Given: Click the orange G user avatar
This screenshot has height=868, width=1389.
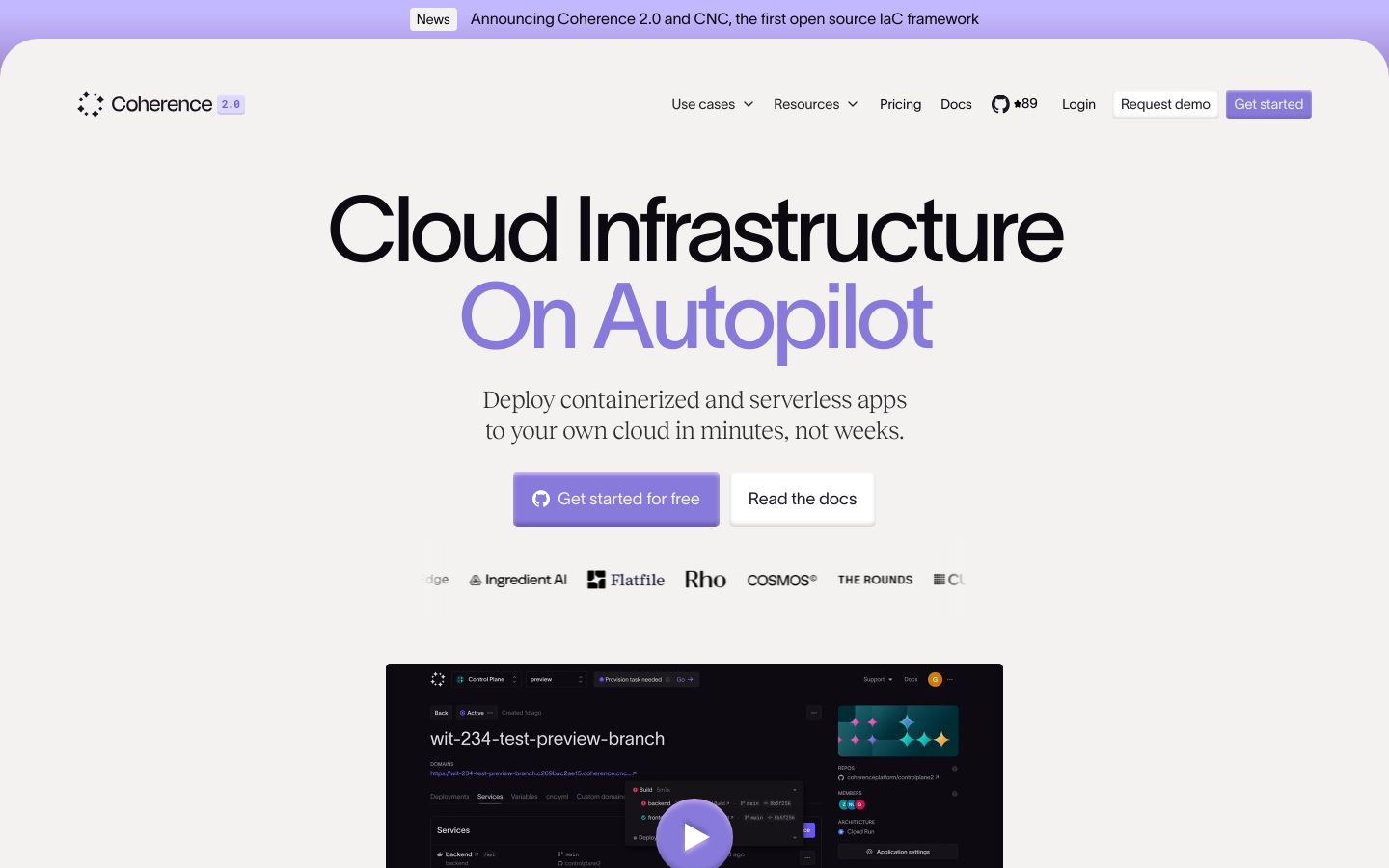Looking at the screenshot, I should (x=935, y=679).
